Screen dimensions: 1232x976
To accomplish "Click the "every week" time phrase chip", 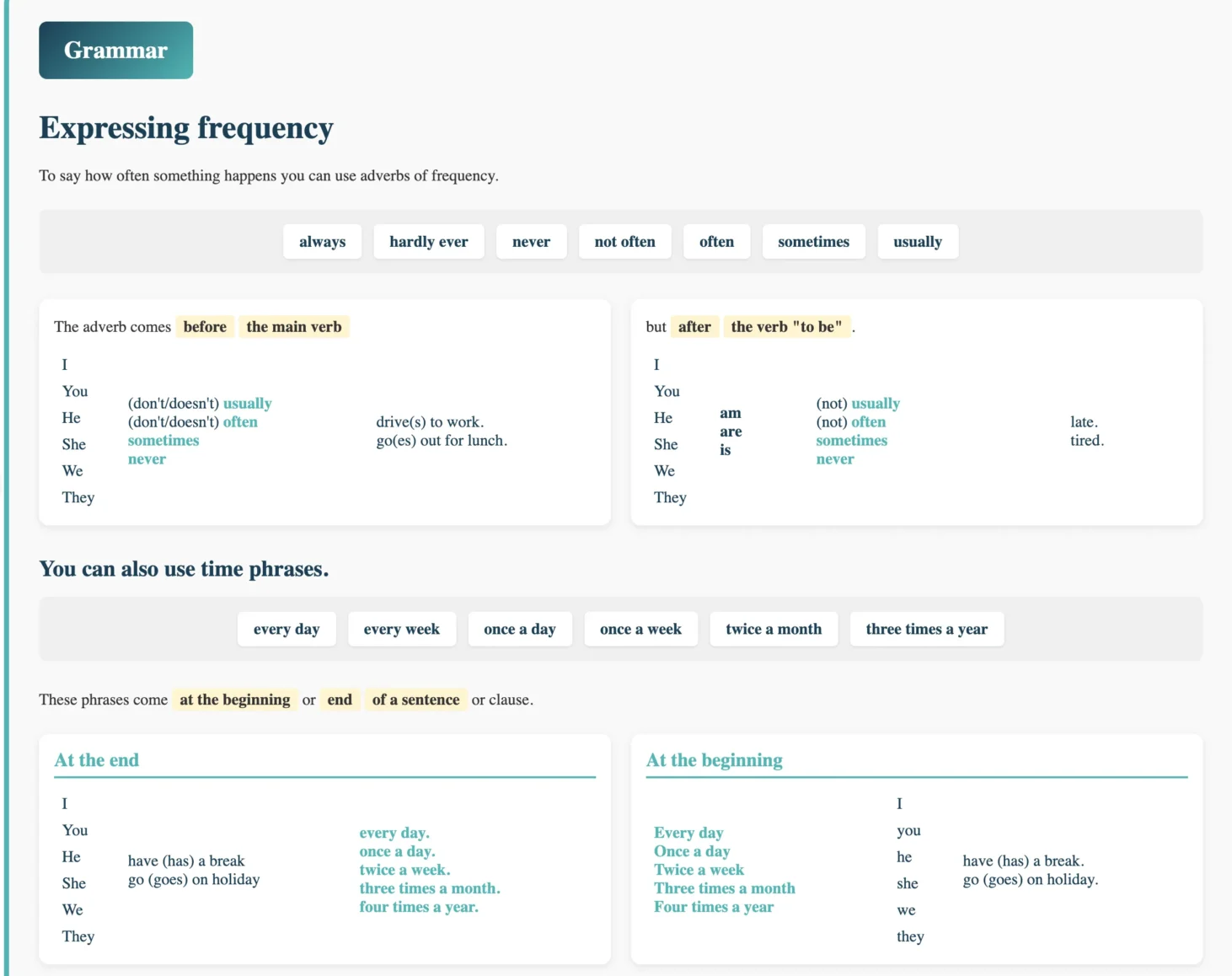I will click(x=402, y=630).
